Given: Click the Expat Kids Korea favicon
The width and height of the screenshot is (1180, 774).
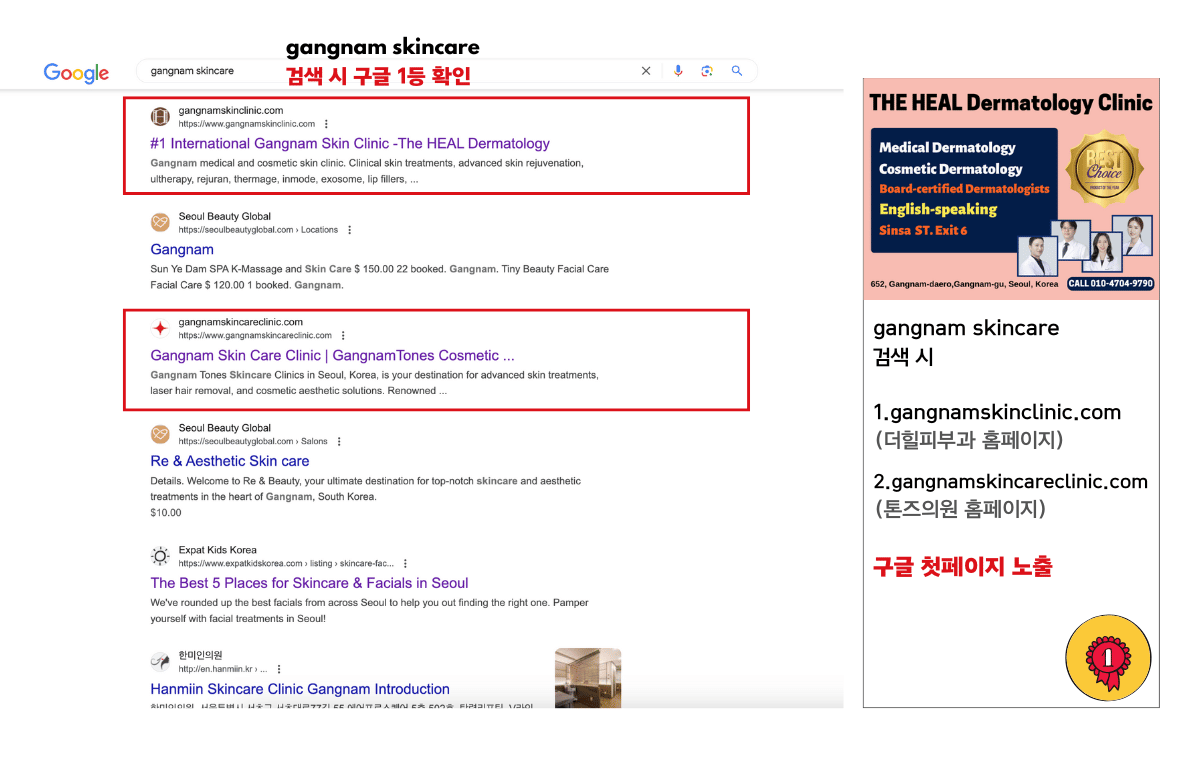Looking at the screenshot, I should click(160, 556).
